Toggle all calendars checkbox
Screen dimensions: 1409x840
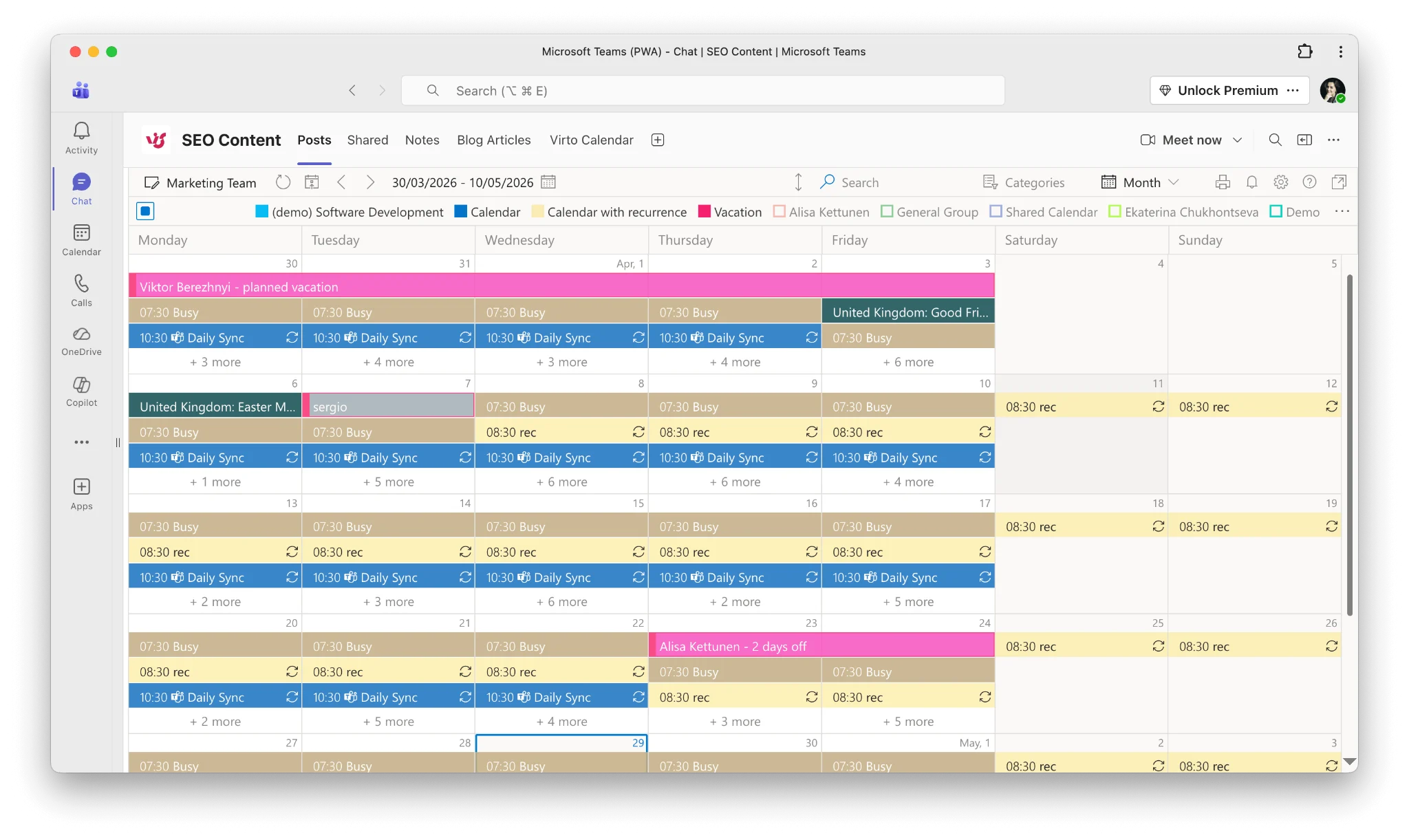pyautogui.click(x=145, y=211)
